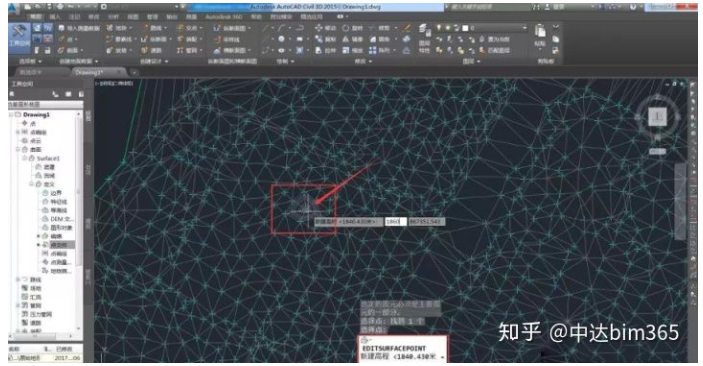
Task: Toggle layer freeze sun icon in layer box
Action: click(x=447, y=28)
